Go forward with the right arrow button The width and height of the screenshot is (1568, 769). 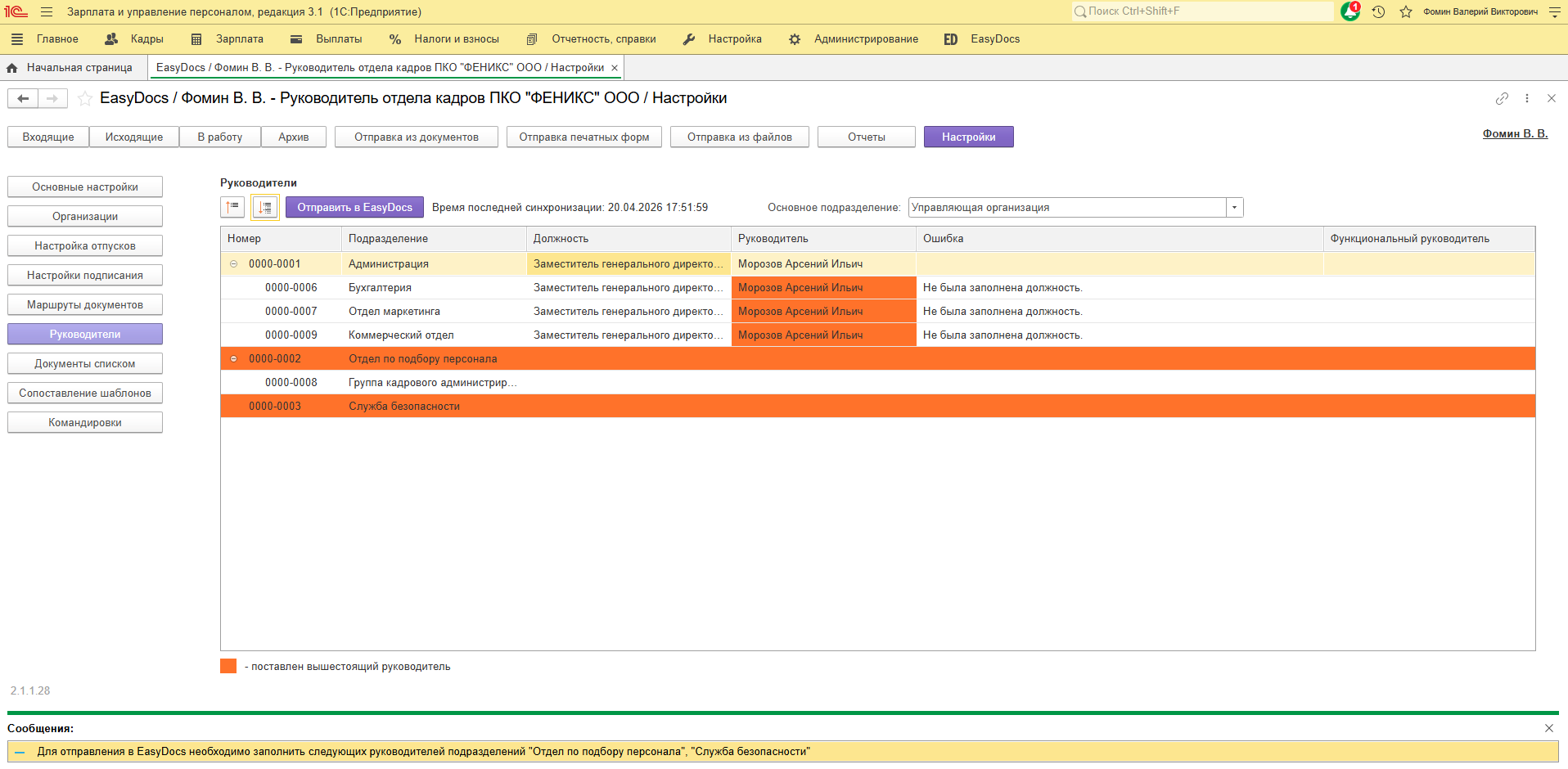pos(52,98)
